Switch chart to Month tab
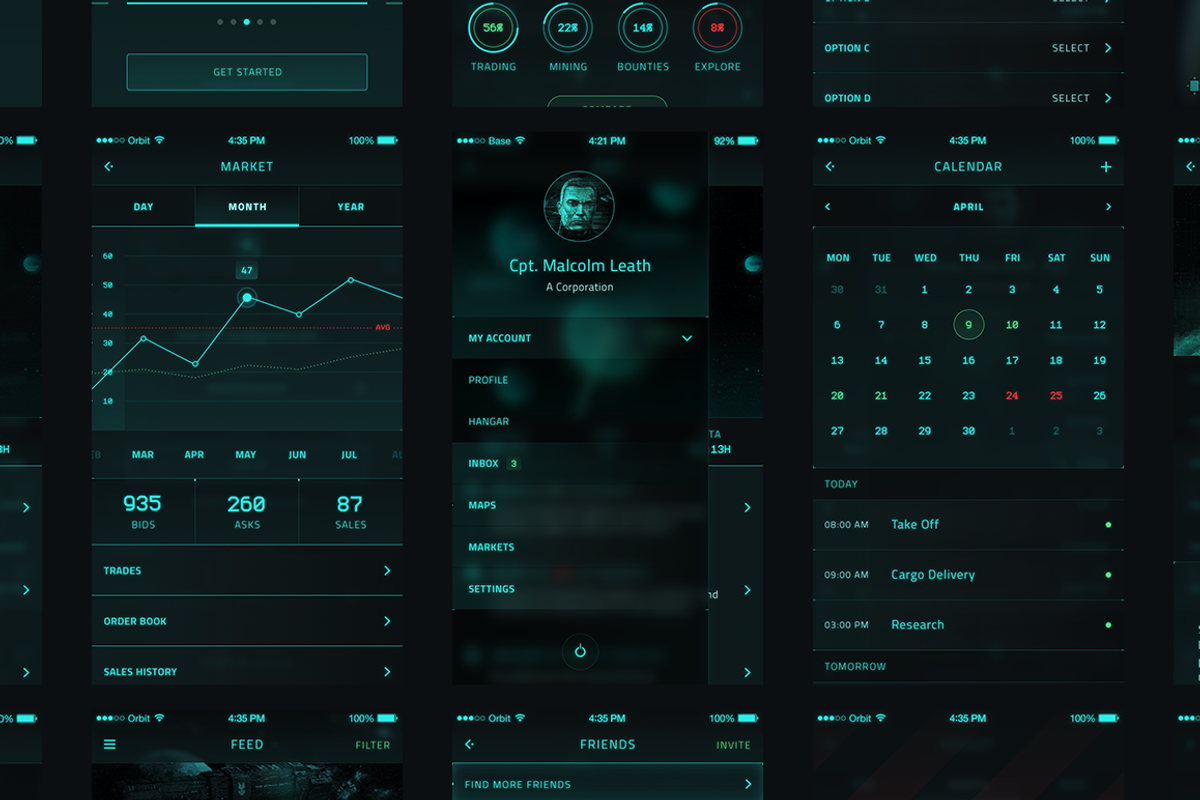1200x800 pixels. 247,207
